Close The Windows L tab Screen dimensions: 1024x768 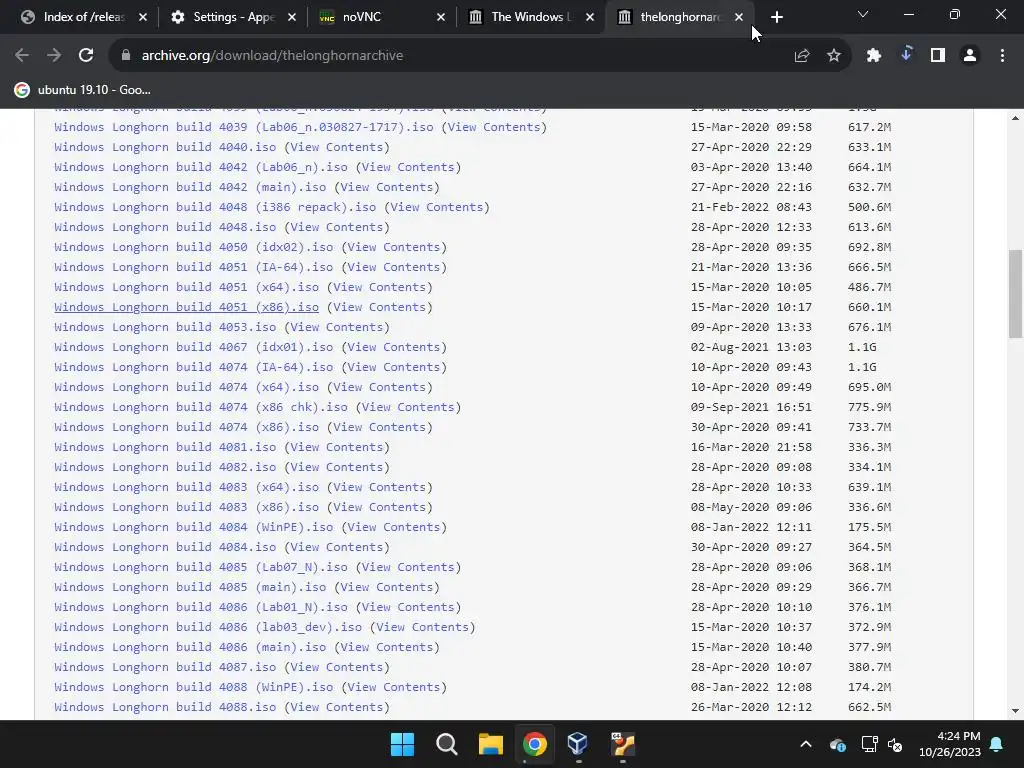(x=590, y=17)
